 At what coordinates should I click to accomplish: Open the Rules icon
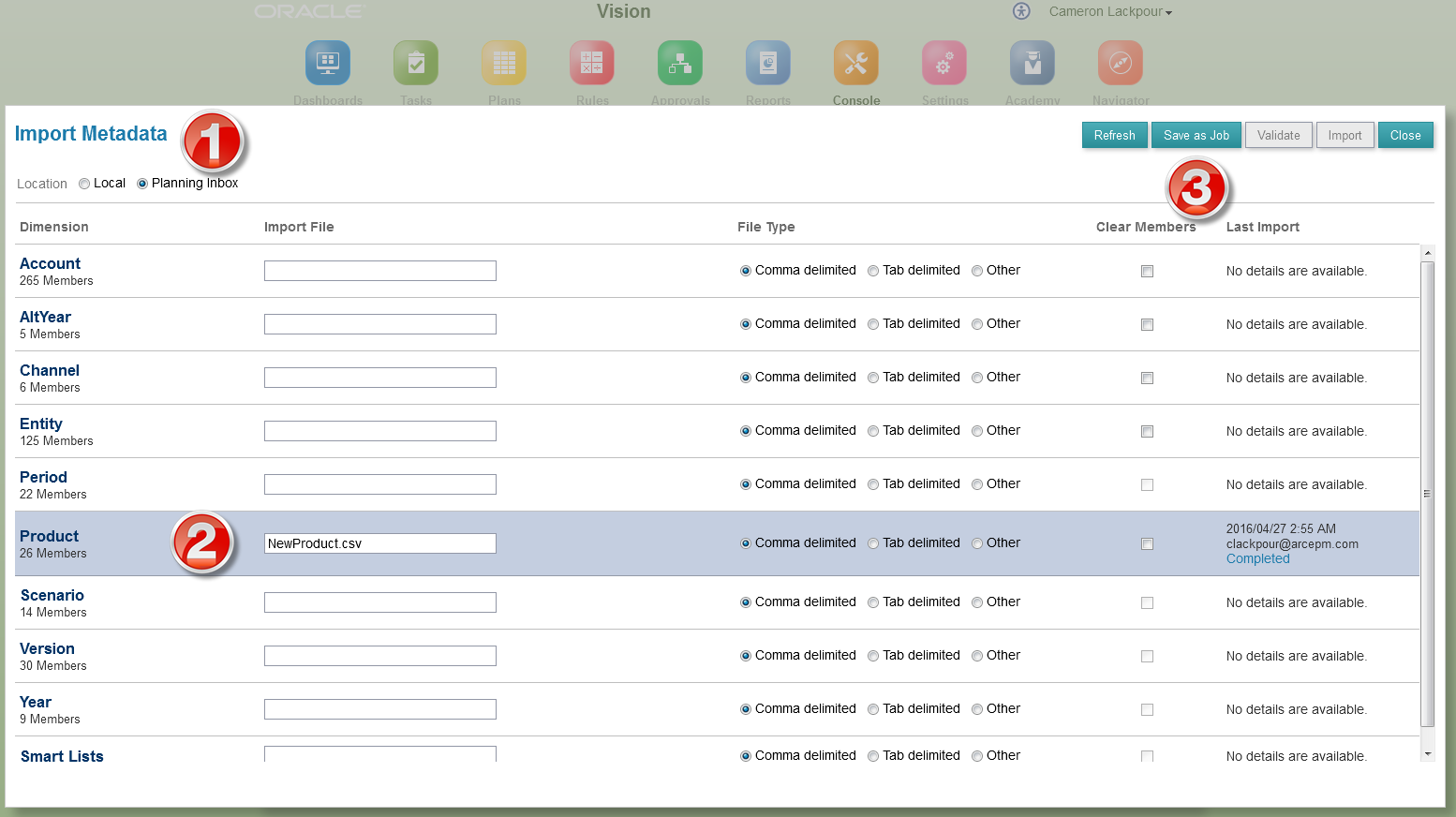[x=592, y=63]
